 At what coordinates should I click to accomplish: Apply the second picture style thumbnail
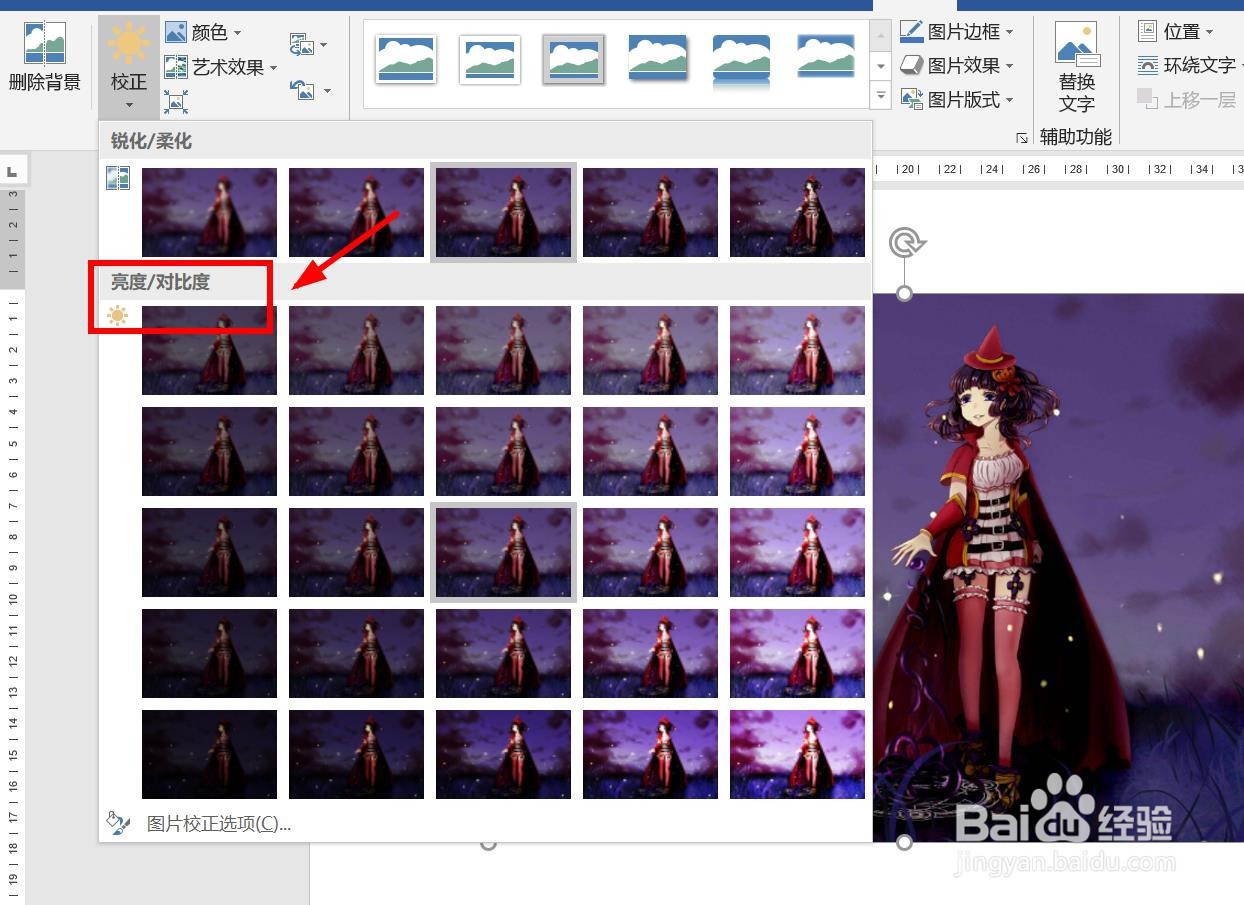coord(490,58)
